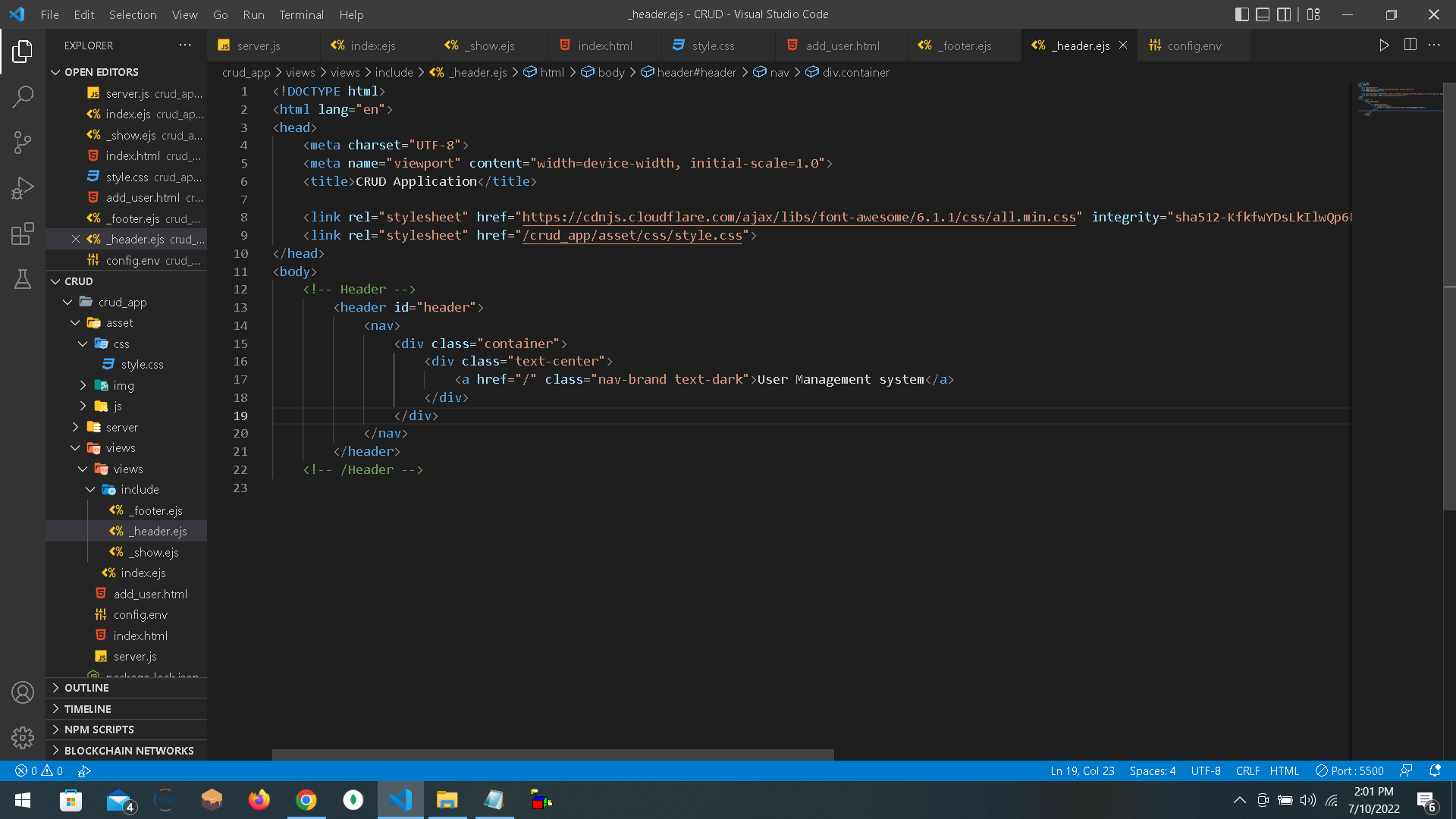Click the Live Share status bar icon
This screenshot has height=819, width=1456.
pos(84,770)
